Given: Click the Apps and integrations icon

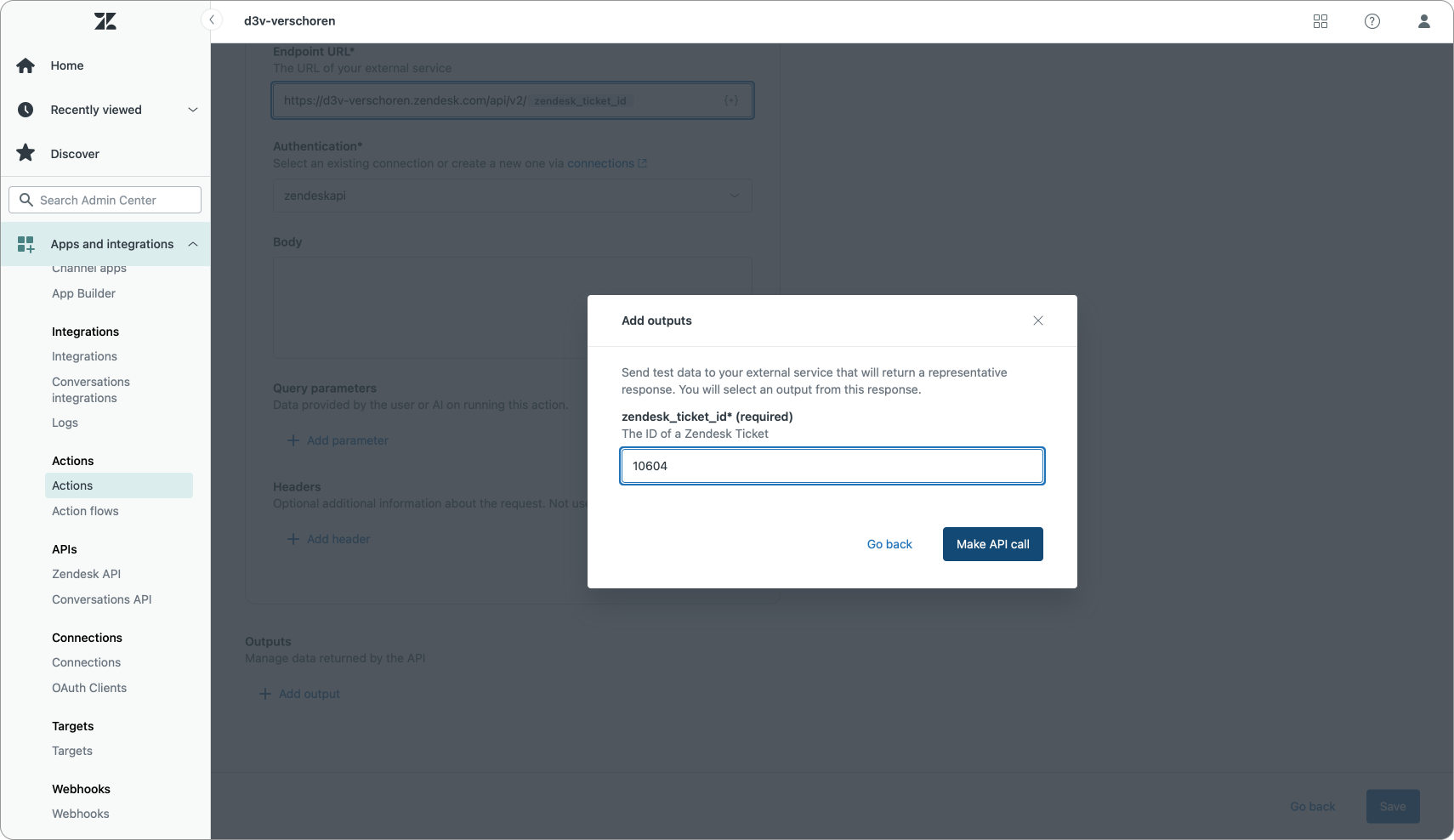Looking at the screenshot, I should click(26, 244).
